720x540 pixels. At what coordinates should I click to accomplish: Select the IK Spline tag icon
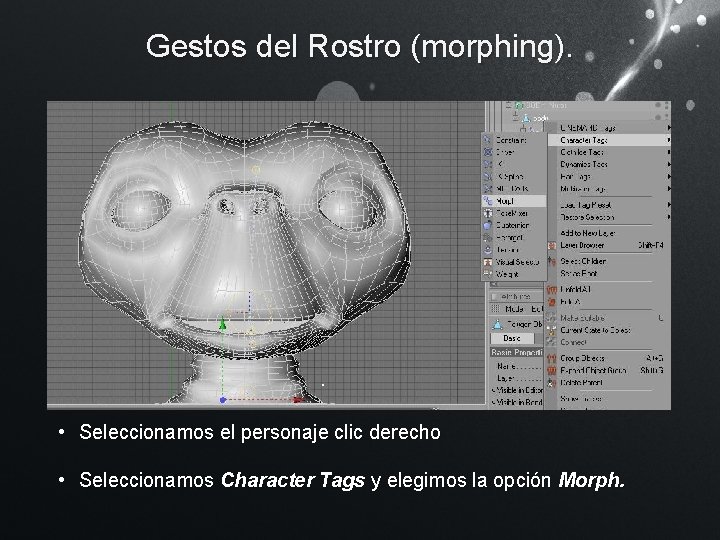[488, 176]
